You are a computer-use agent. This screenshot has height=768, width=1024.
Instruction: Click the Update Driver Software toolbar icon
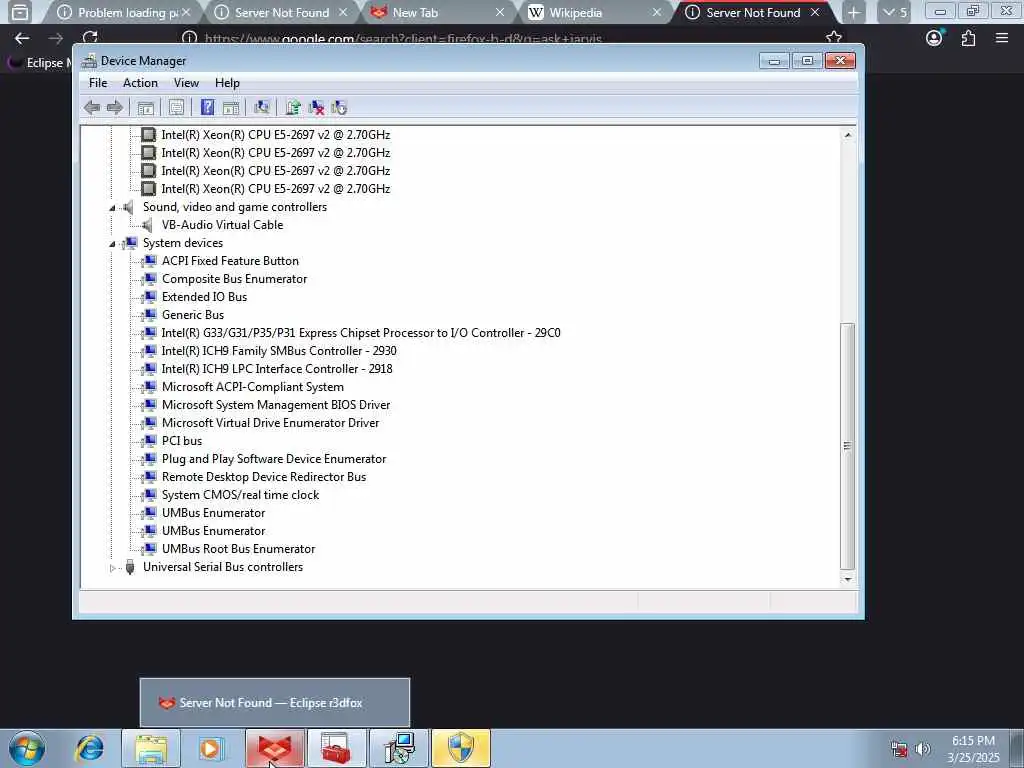pos(293,108)
